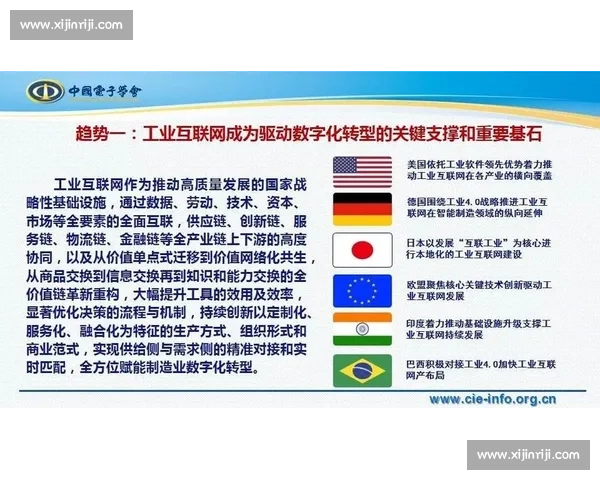This screenshot has height=480, width=600.
Task: Select the red slide title beginning 趋势一
Action: point(308,134)
